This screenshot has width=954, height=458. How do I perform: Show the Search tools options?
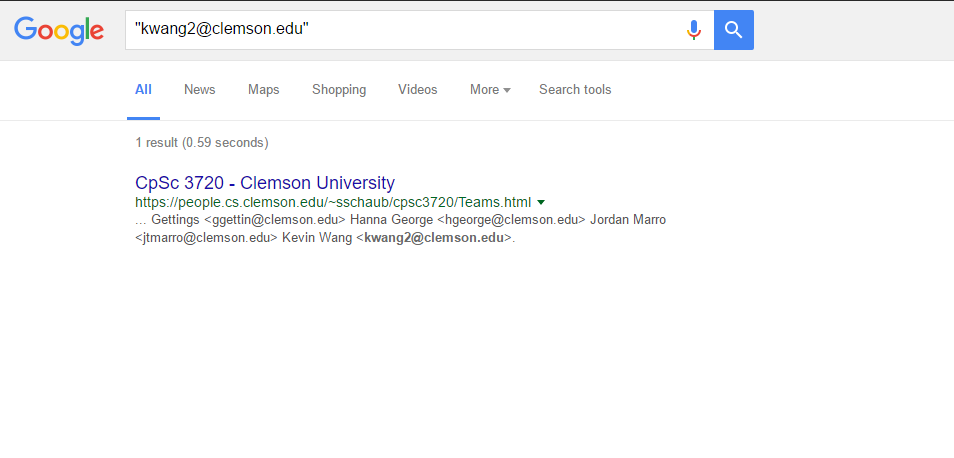tap(575, 89)
